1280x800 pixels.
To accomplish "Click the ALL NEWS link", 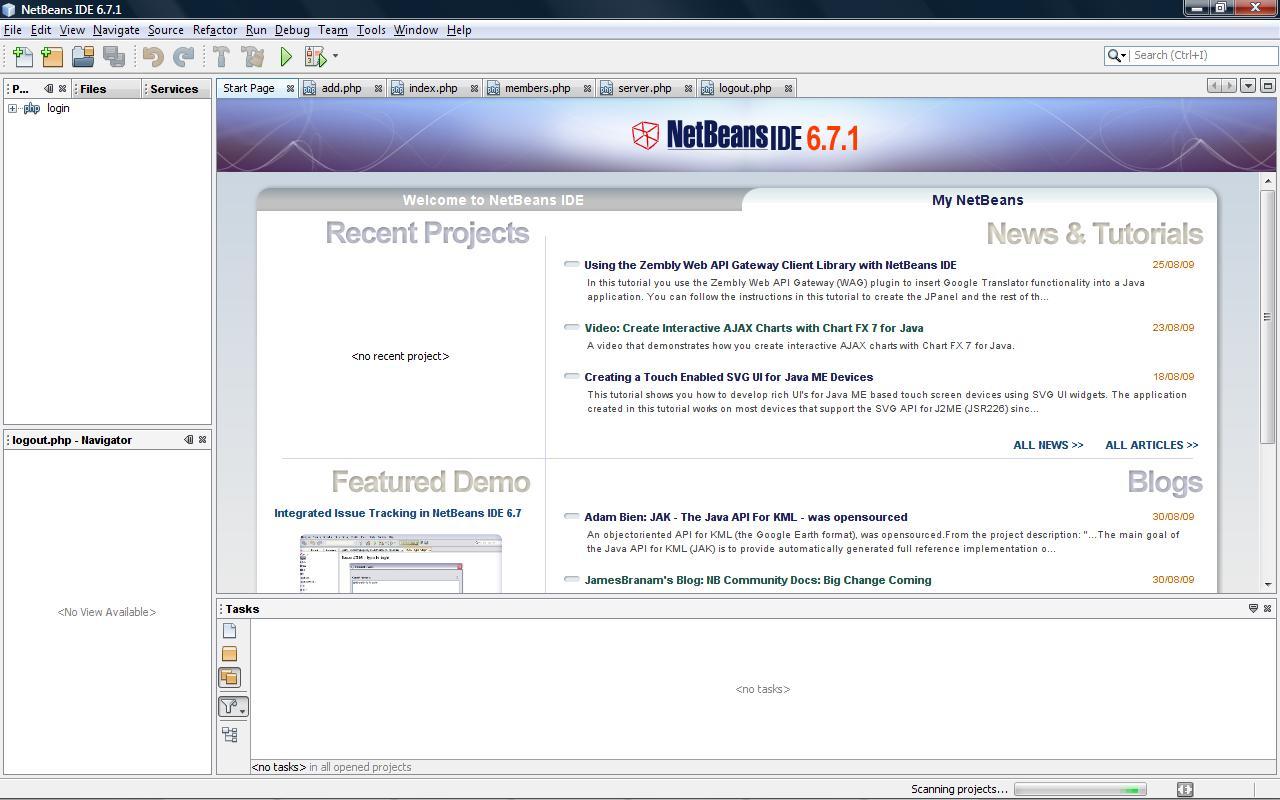I will point(1047,445).
